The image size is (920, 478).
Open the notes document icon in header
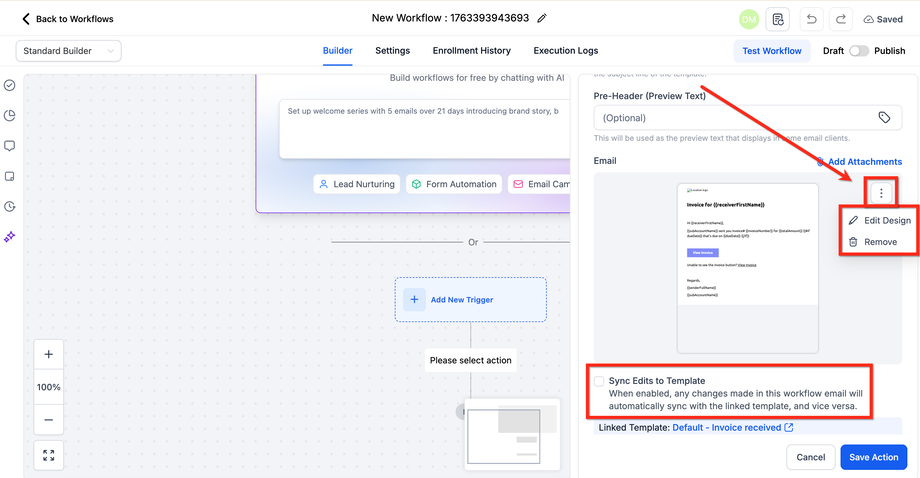[776, 19]
